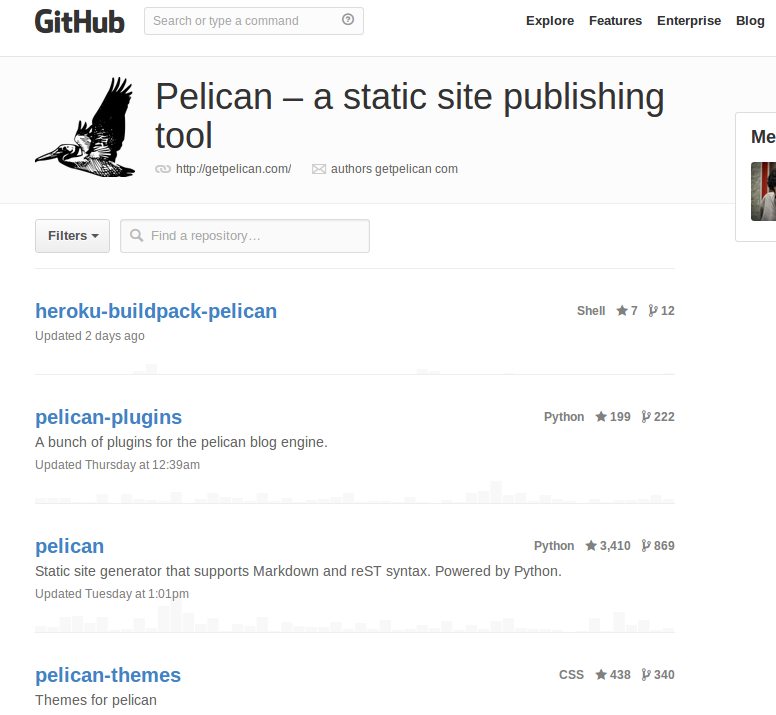Open the Explore menu item

pyautogui.click(x=550, y=21)
